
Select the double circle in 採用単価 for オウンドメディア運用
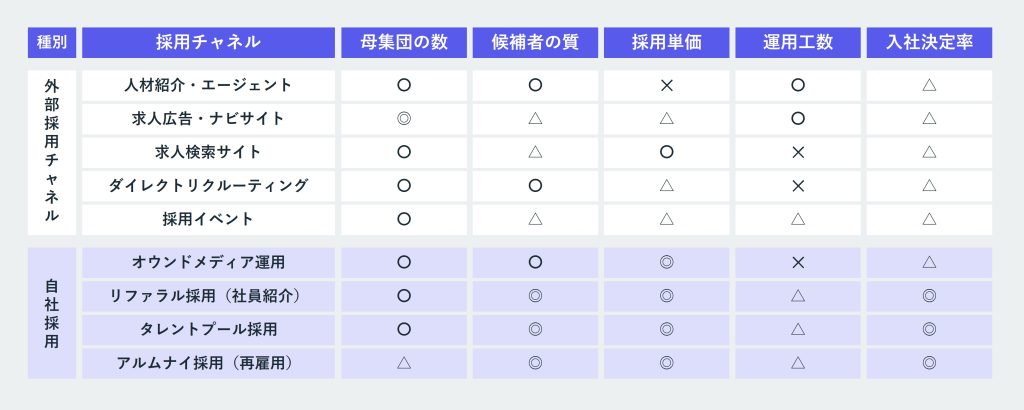(x=666, y=262)
